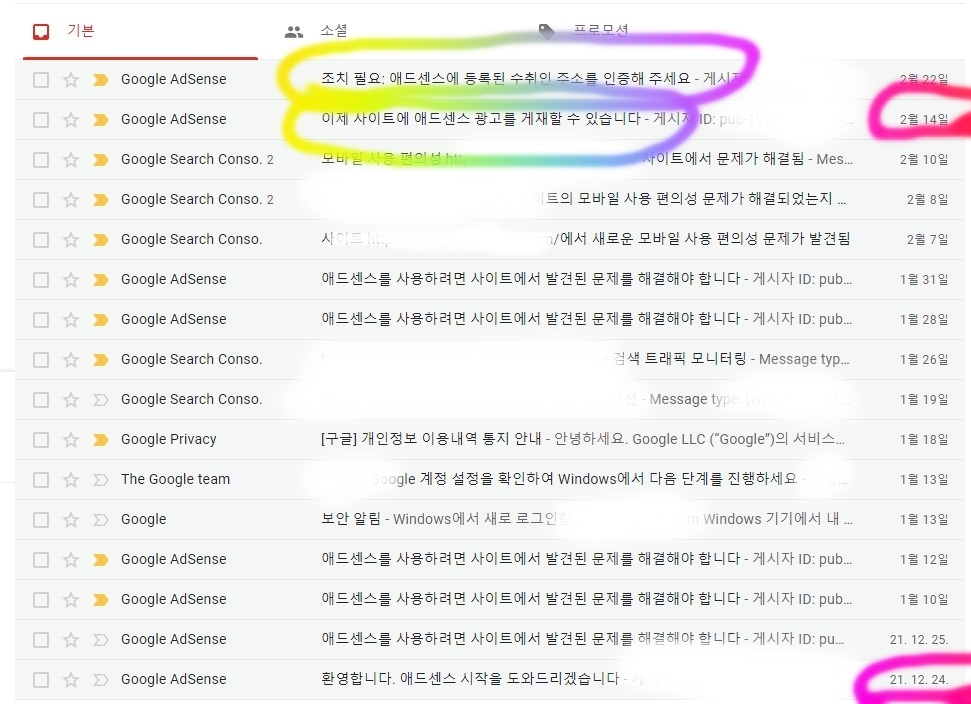Viewport: 971px width, 704px height.
Task: Click sender 'Google Privacy'
Action: click(168, 440)
